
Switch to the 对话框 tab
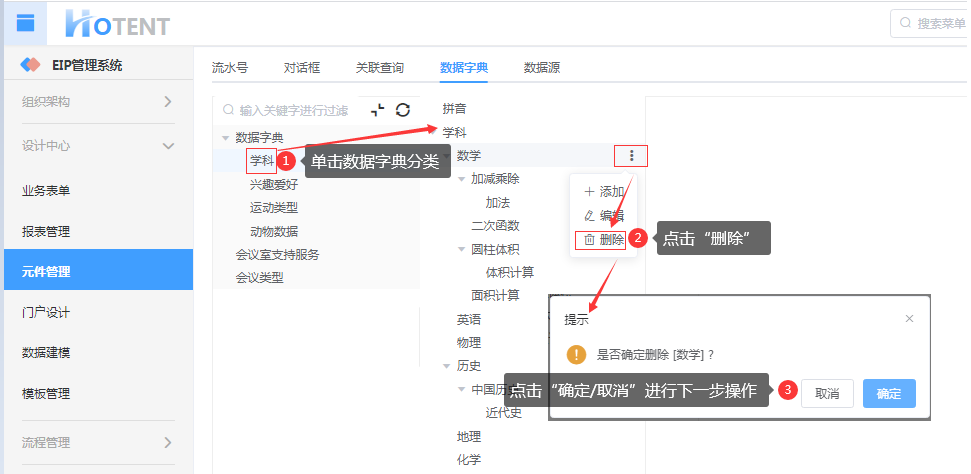click(302, 68)
